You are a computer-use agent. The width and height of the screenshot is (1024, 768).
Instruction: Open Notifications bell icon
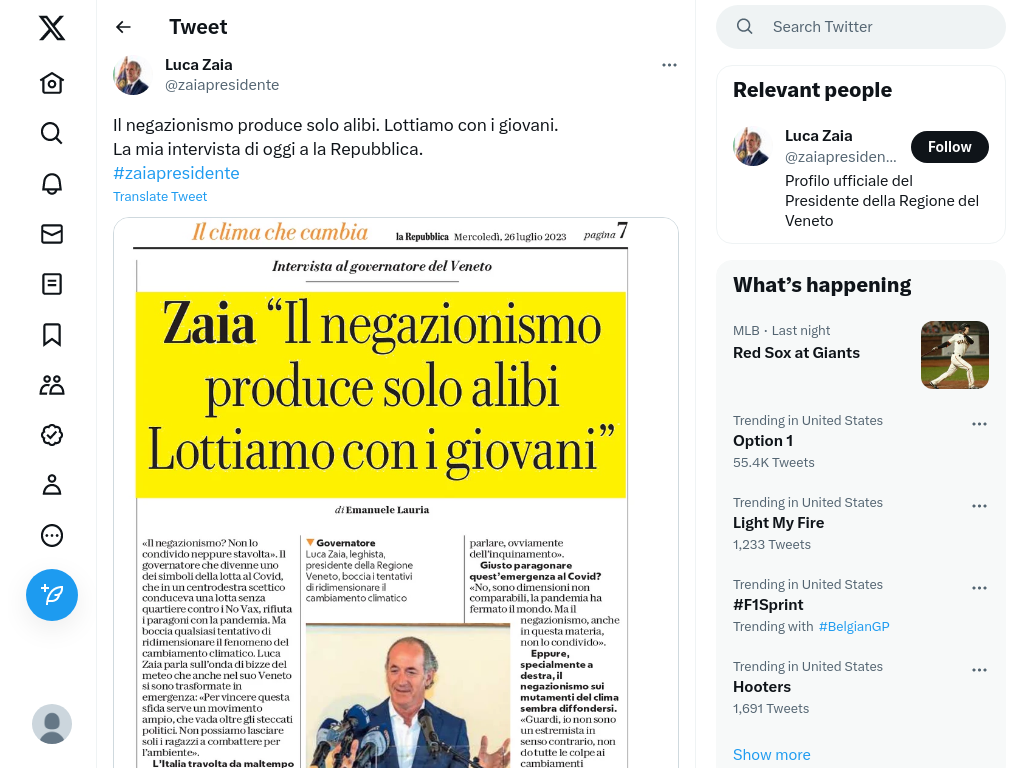[52, 184]
